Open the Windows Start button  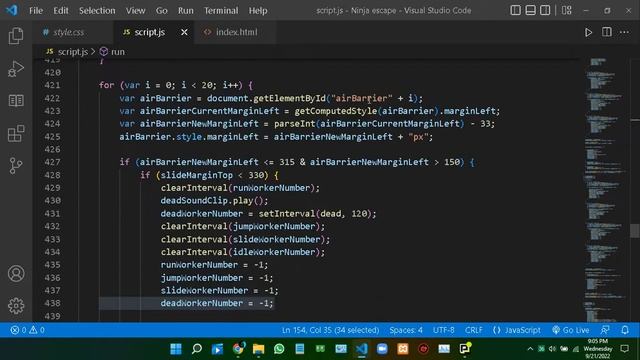pos(176,349)
